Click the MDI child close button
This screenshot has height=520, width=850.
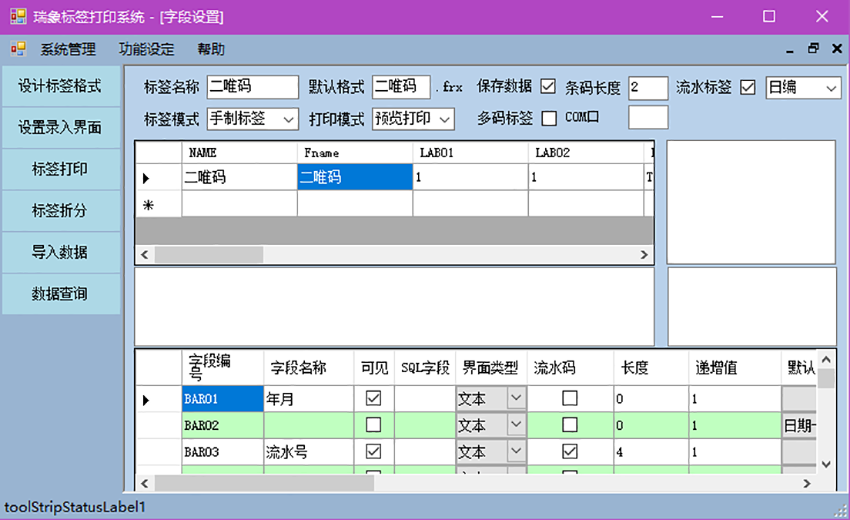point(835,49)
